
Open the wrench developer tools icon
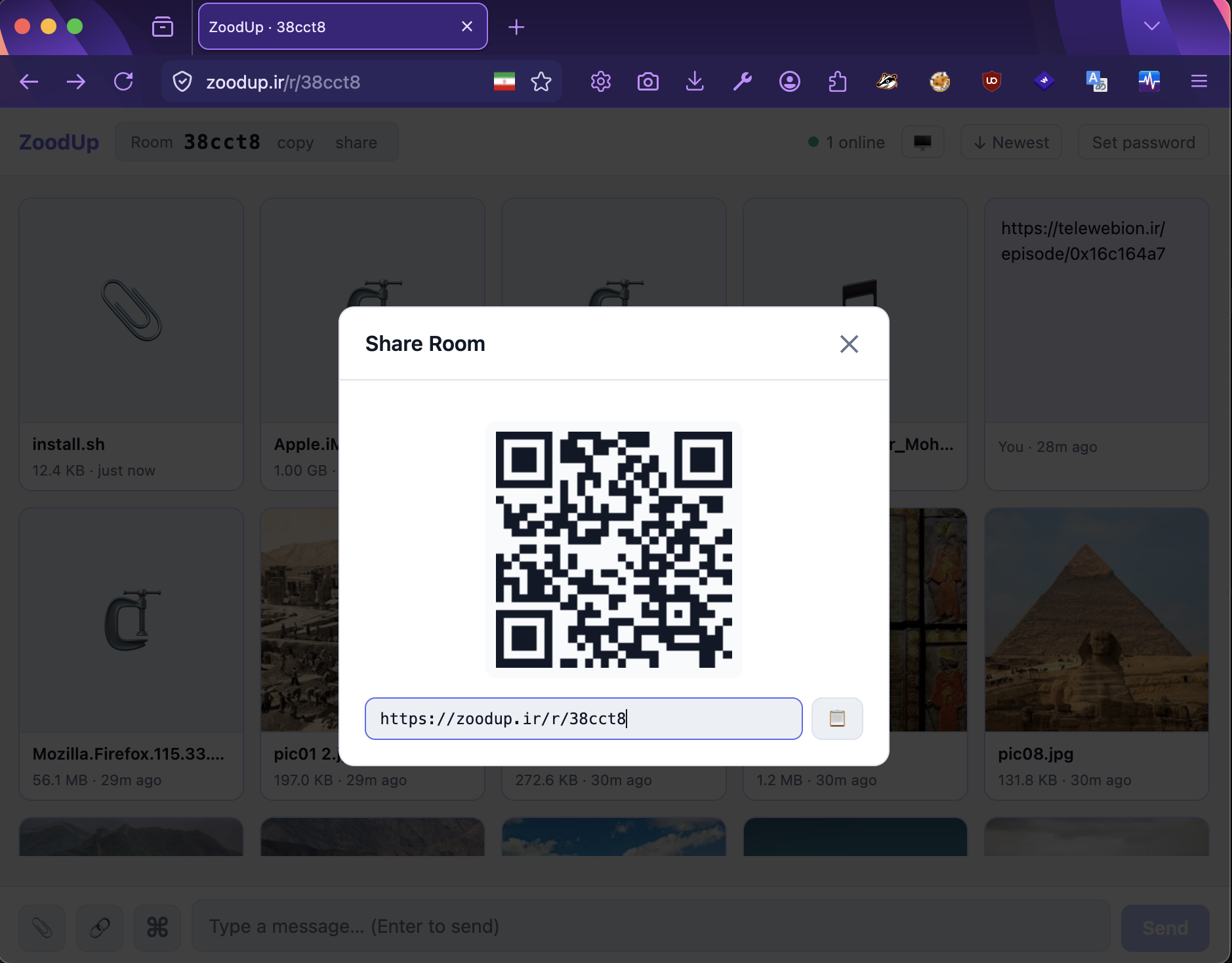coord(742,81)
